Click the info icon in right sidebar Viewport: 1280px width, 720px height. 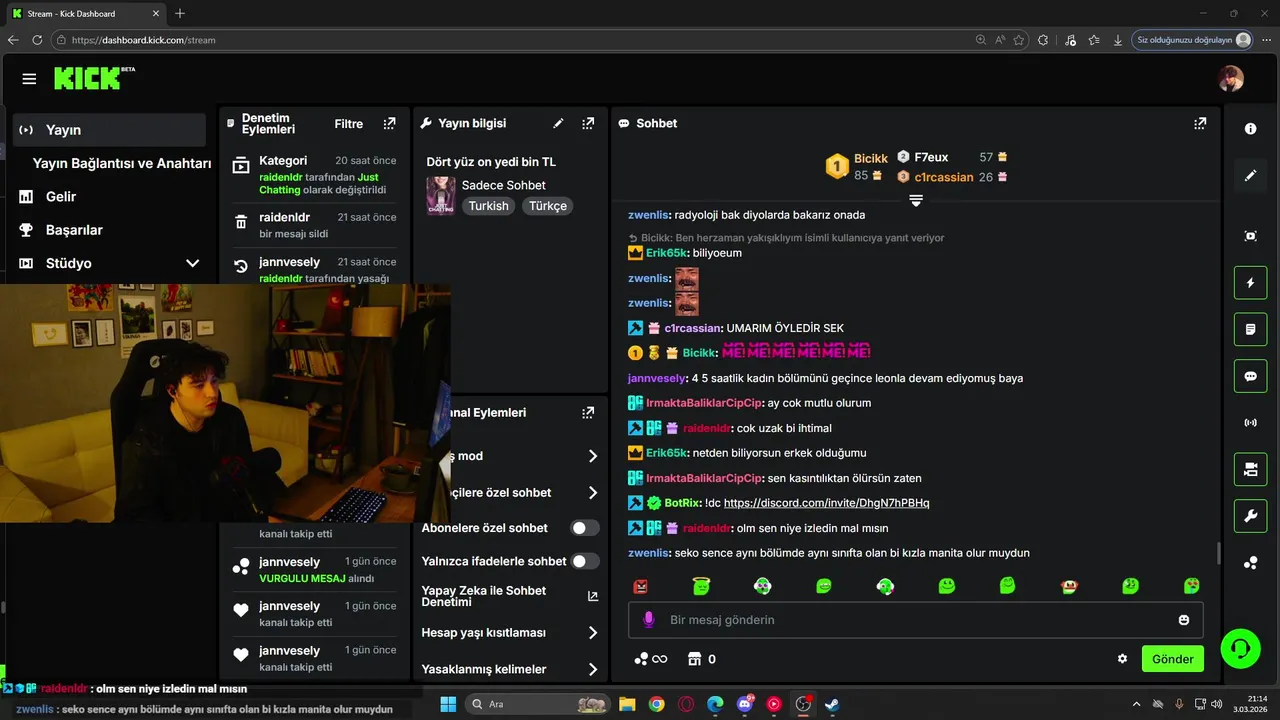pyautogui.click(x=1250, y=129)
